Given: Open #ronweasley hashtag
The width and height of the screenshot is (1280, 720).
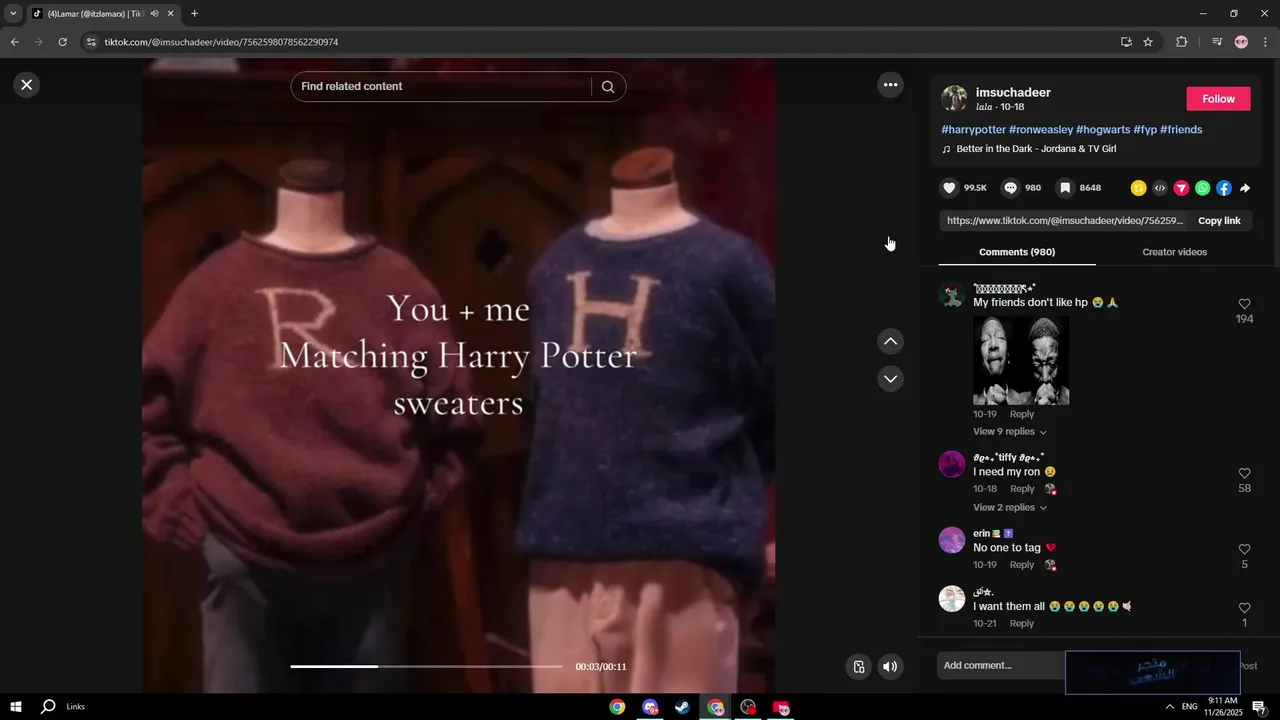Looking at the screenshot, I should [1041, 130].
